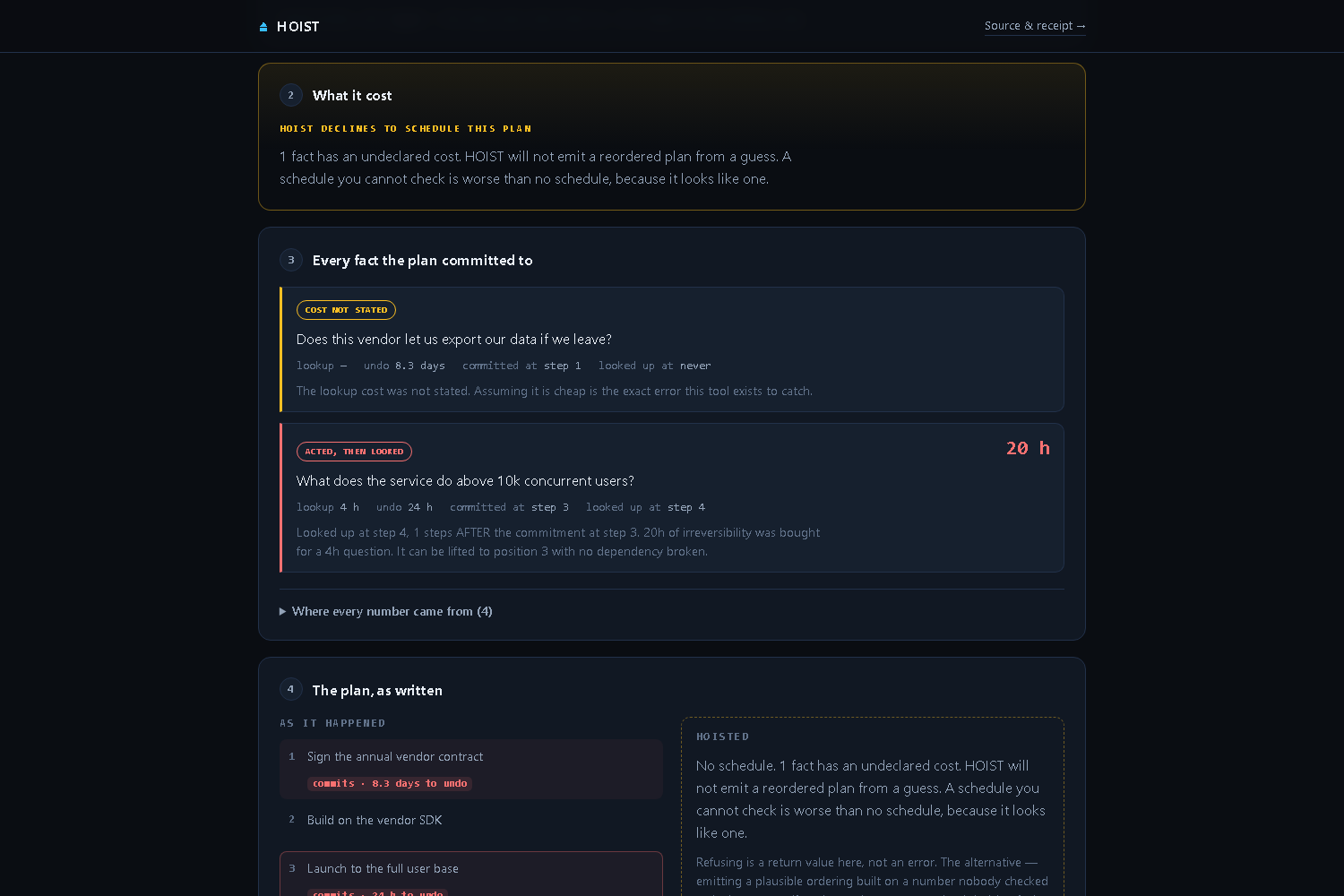
Task: Open the vendor data export fact card
Action: click(672, 349)
